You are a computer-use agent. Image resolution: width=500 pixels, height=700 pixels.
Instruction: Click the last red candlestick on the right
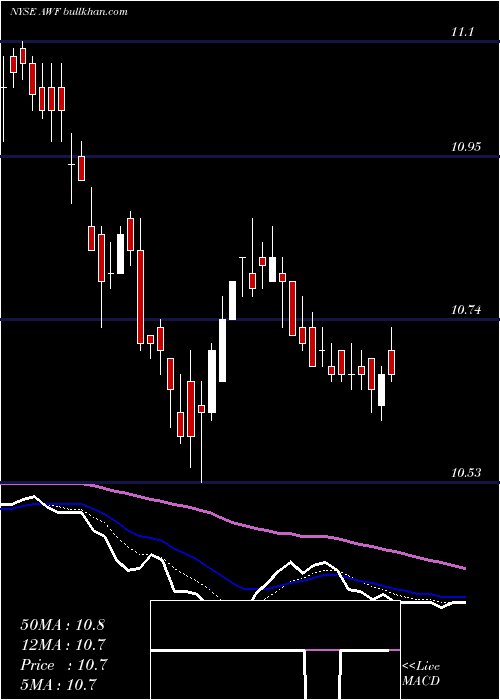coord(392,362)
